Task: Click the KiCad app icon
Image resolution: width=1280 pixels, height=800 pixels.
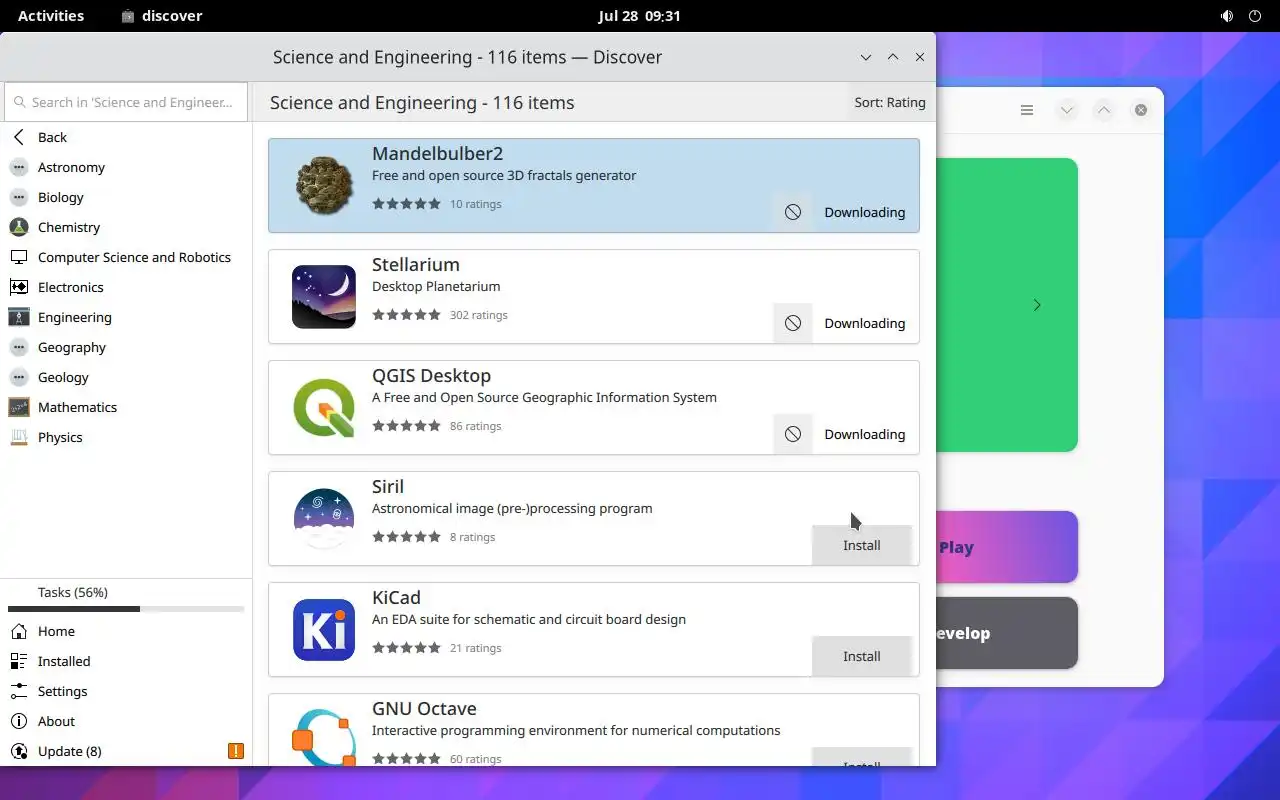Action: pyautogui.click(x=324, y=629)
